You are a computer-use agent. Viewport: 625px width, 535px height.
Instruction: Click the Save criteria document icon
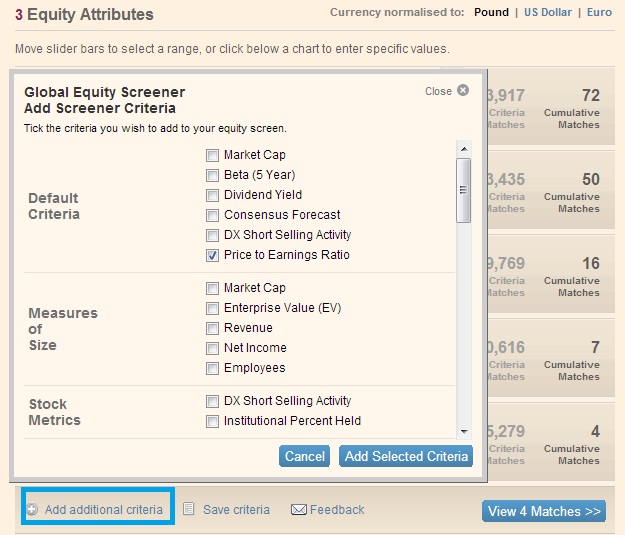189,509
